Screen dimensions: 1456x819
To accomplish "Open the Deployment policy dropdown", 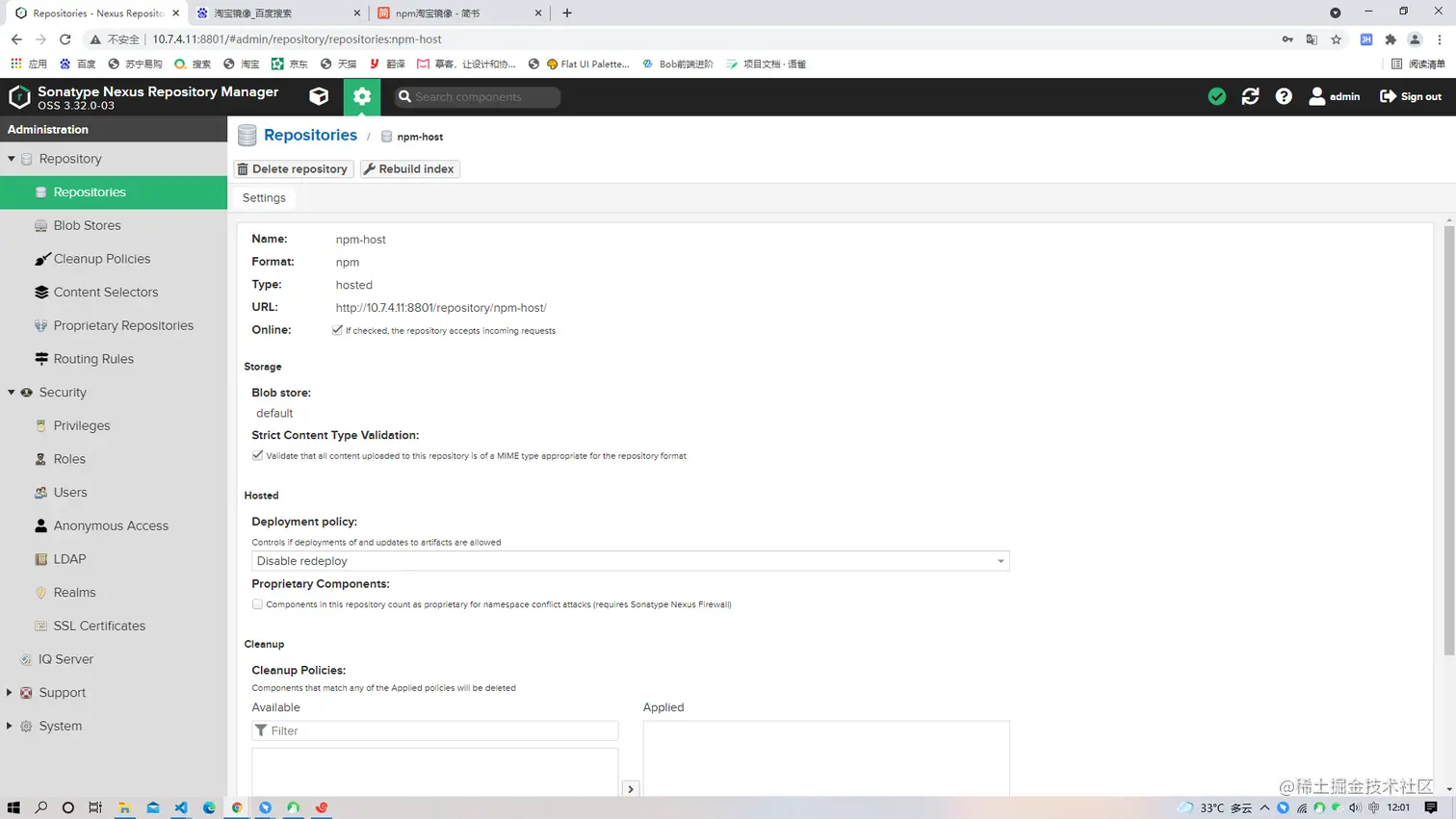I will [x=630, y=561].
